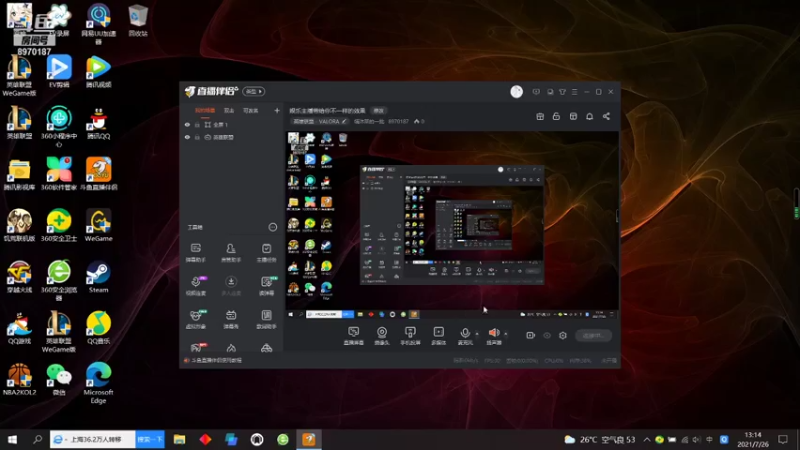The image size is (800, 450).
Task: Open the settings gear in the bottom bar
Action: pos(563,335)
